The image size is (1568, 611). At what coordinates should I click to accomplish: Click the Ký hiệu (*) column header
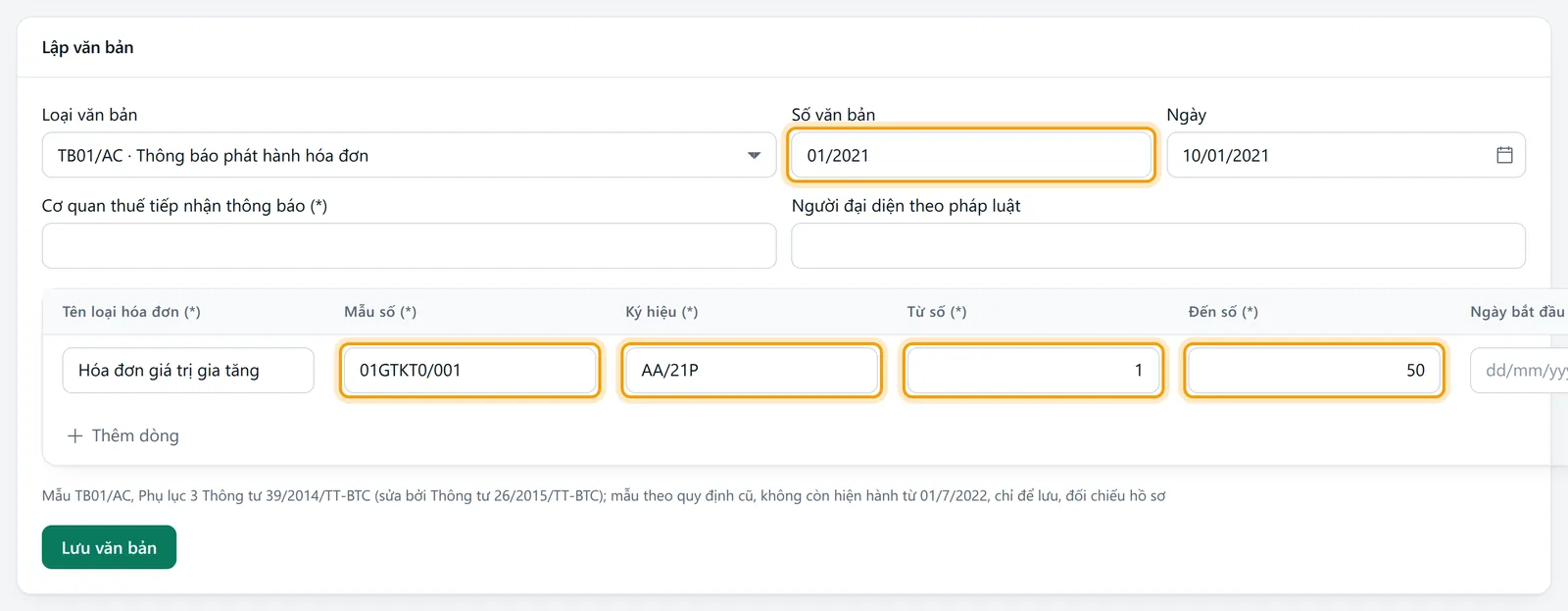(x=661, y=312)
